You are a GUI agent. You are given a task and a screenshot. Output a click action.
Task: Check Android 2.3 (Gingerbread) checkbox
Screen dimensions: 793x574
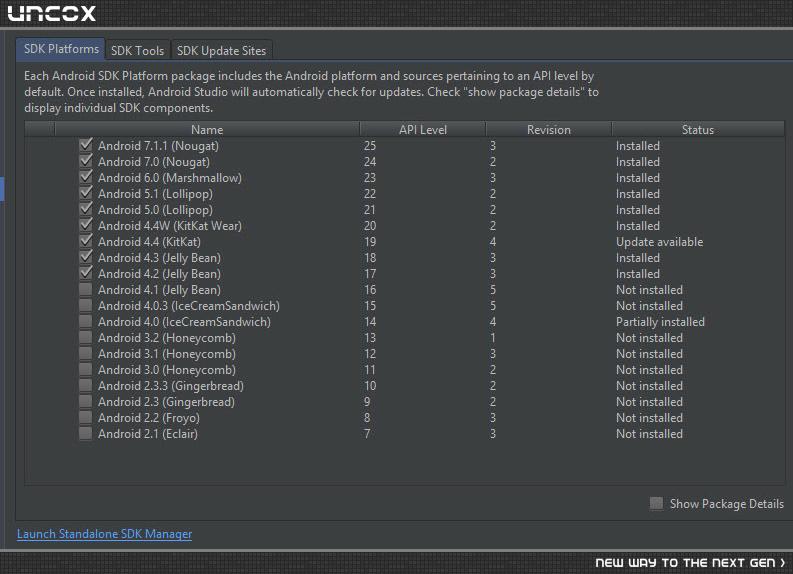tap(86, 402)
